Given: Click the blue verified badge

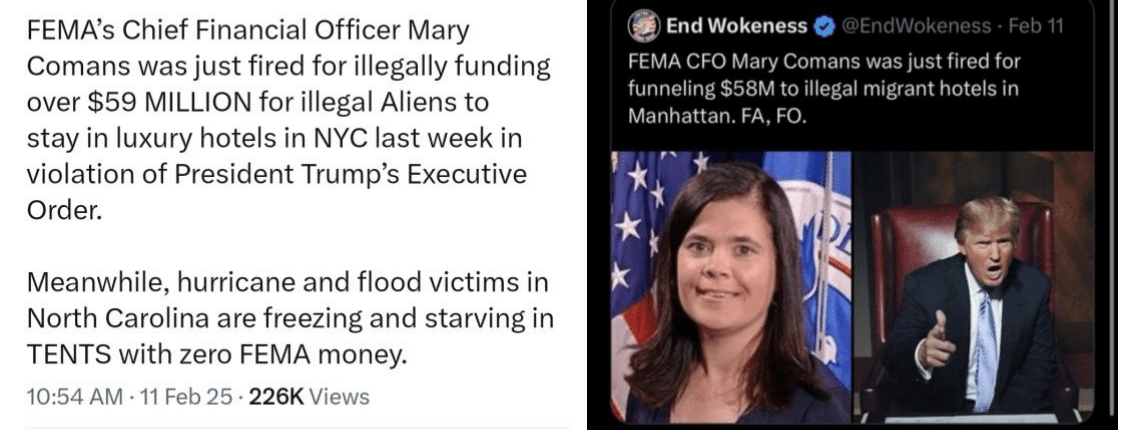Looking at the screenshot, I should (x=824, y=27).
